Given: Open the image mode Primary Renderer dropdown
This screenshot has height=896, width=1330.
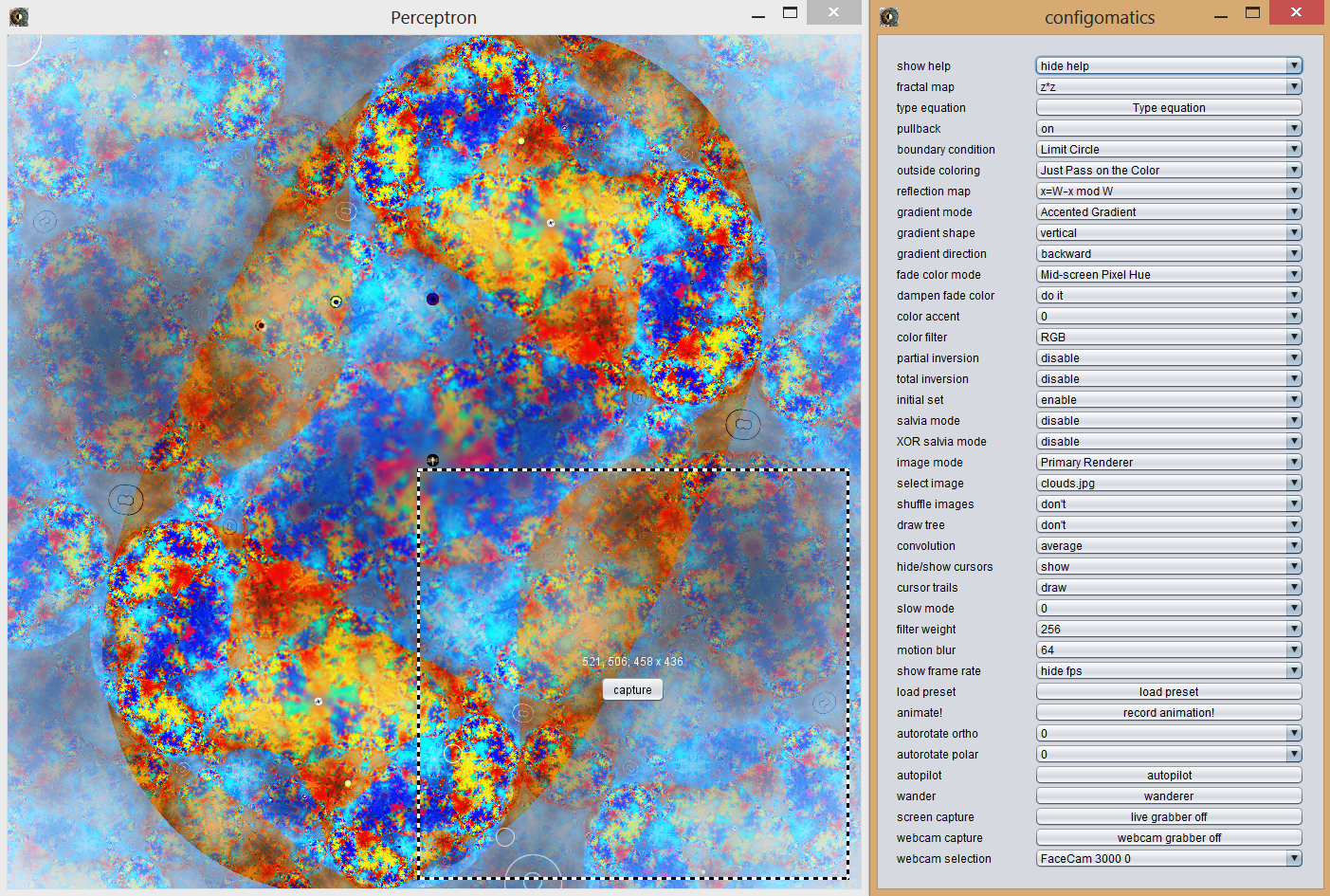Looking at the screenshot, I should point(1169,463).
